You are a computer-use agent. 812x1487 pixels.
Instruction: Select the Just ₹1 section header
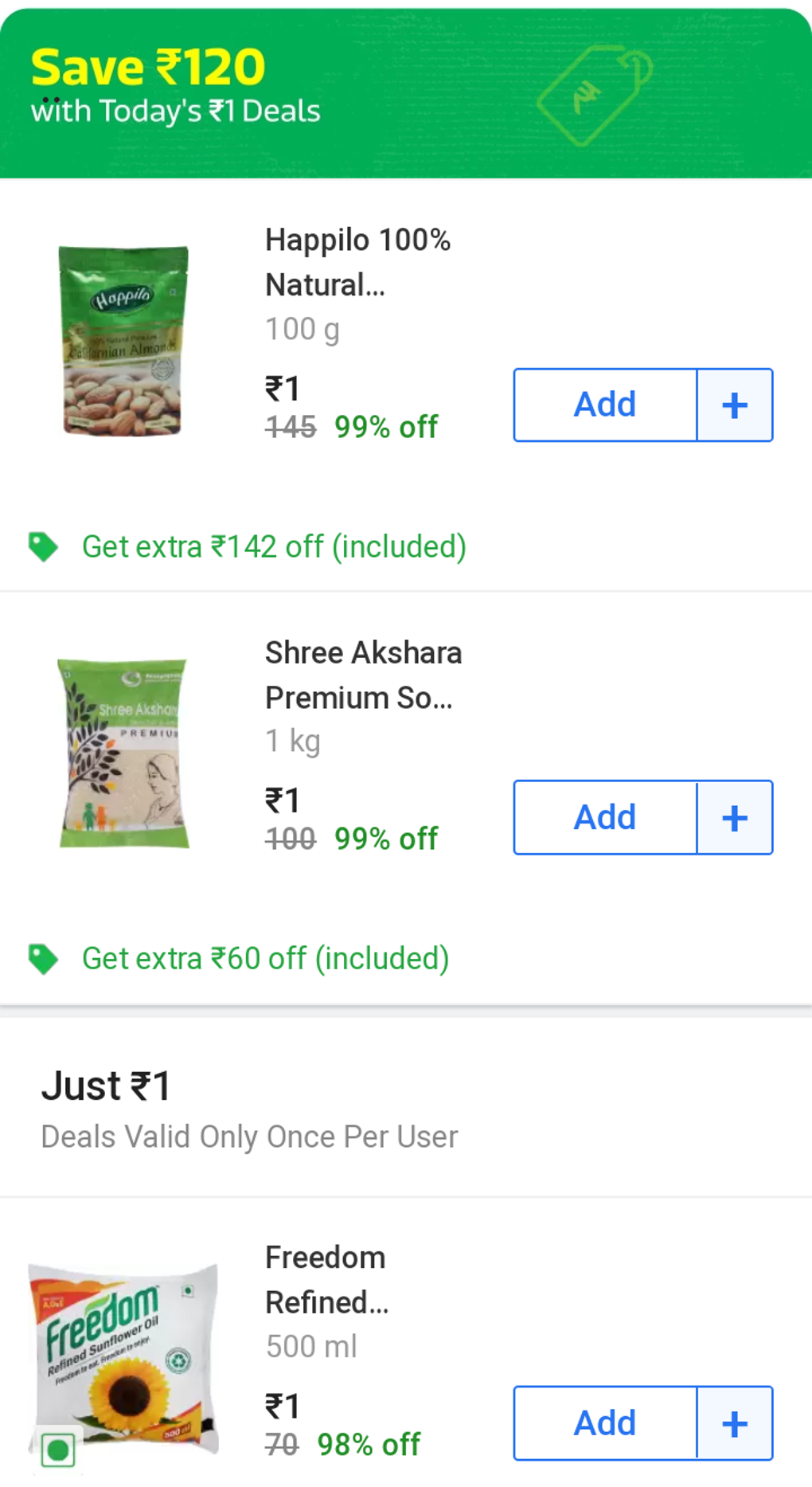coord(109,1085)
